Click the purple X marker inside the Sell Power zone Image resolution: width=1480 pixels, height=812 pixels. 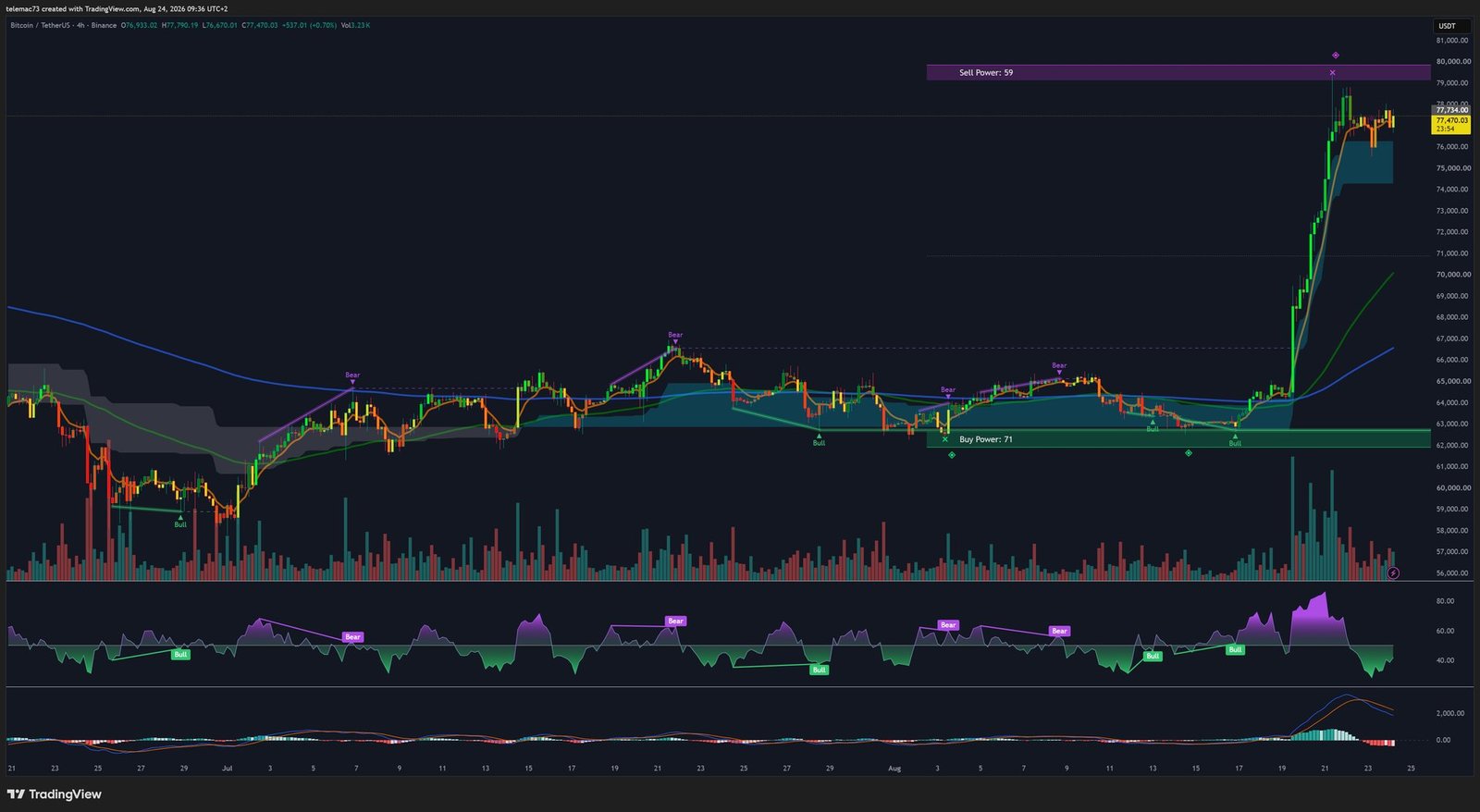click(1333, 72)
